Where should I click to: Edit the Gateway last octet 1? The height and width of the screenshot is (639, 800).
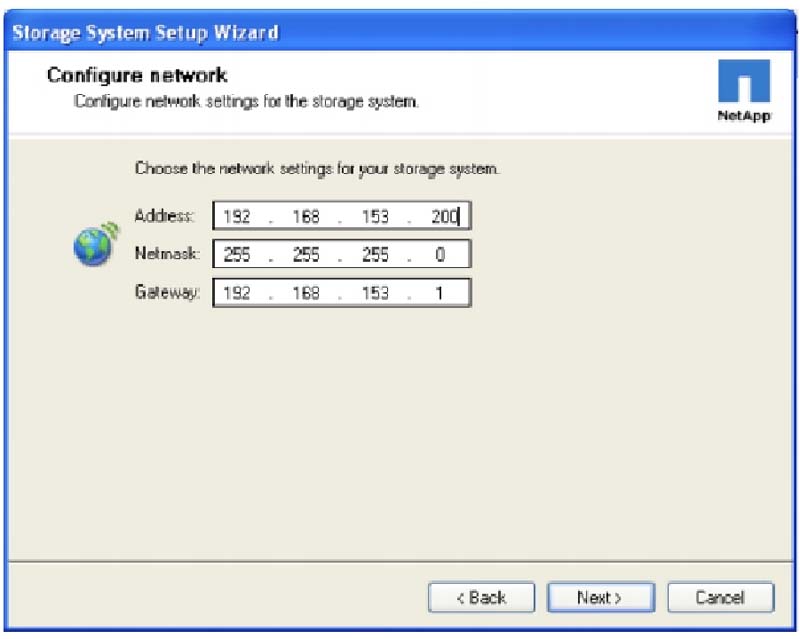coord(439,293)
